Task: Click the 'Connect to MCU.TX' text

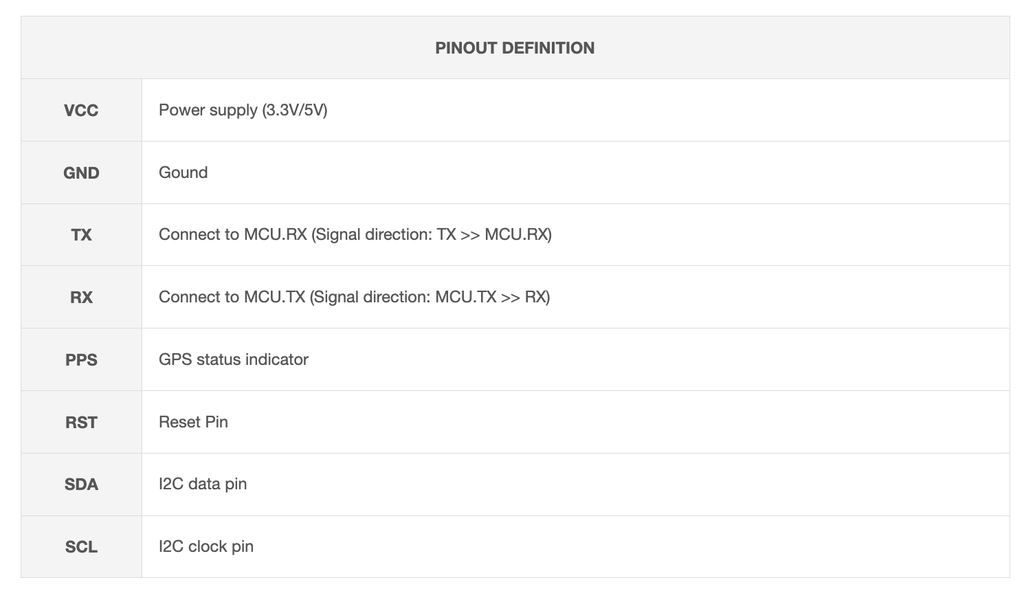Action: click(232, 297)
